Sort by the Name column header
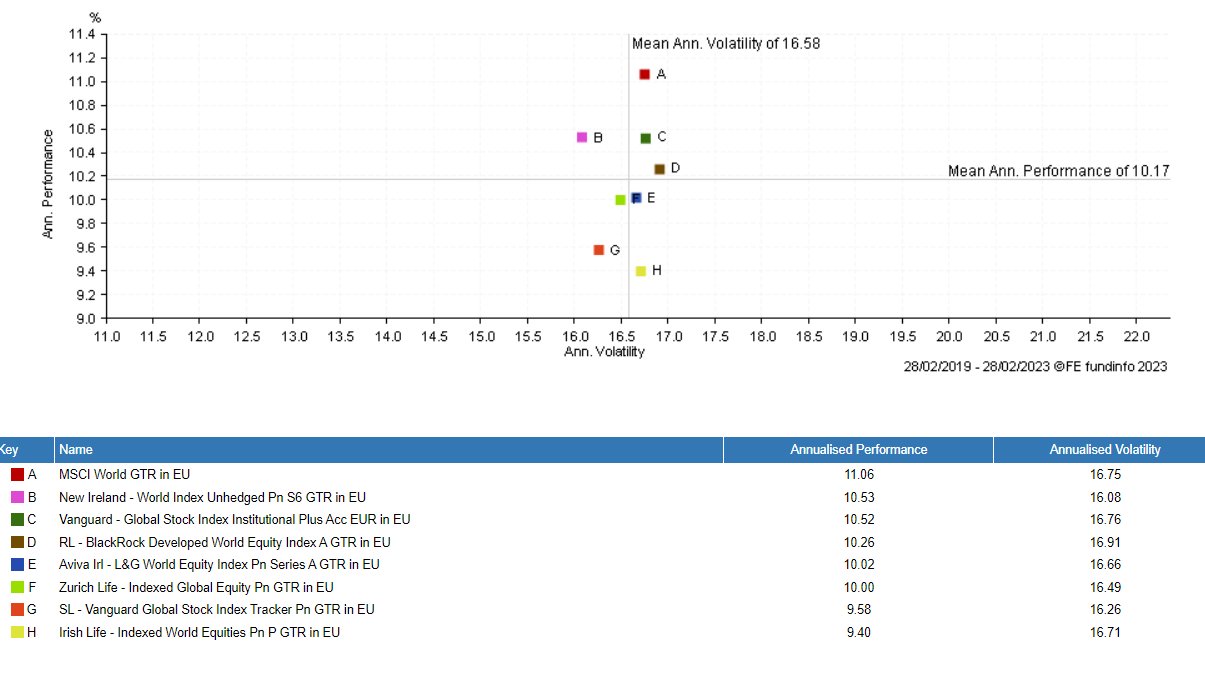 tap(389, 450)
